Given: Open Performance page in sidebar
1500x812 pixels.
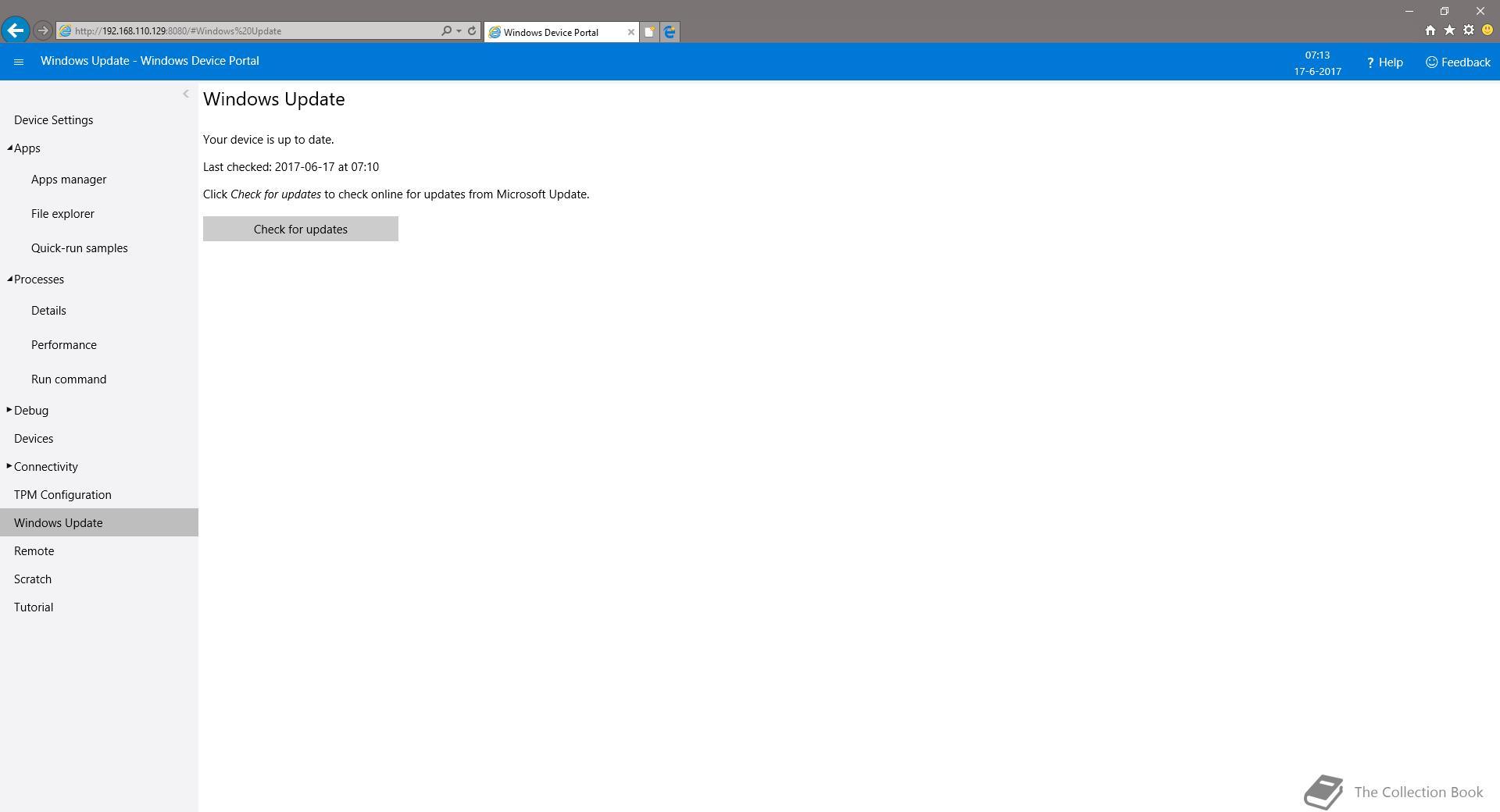Looking at the screenshot, I should 64,345.
